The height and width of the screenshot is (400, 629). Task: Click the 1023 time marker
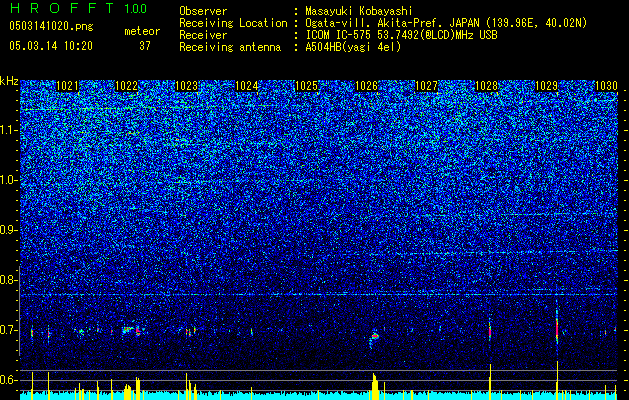[x=187, y=86]
